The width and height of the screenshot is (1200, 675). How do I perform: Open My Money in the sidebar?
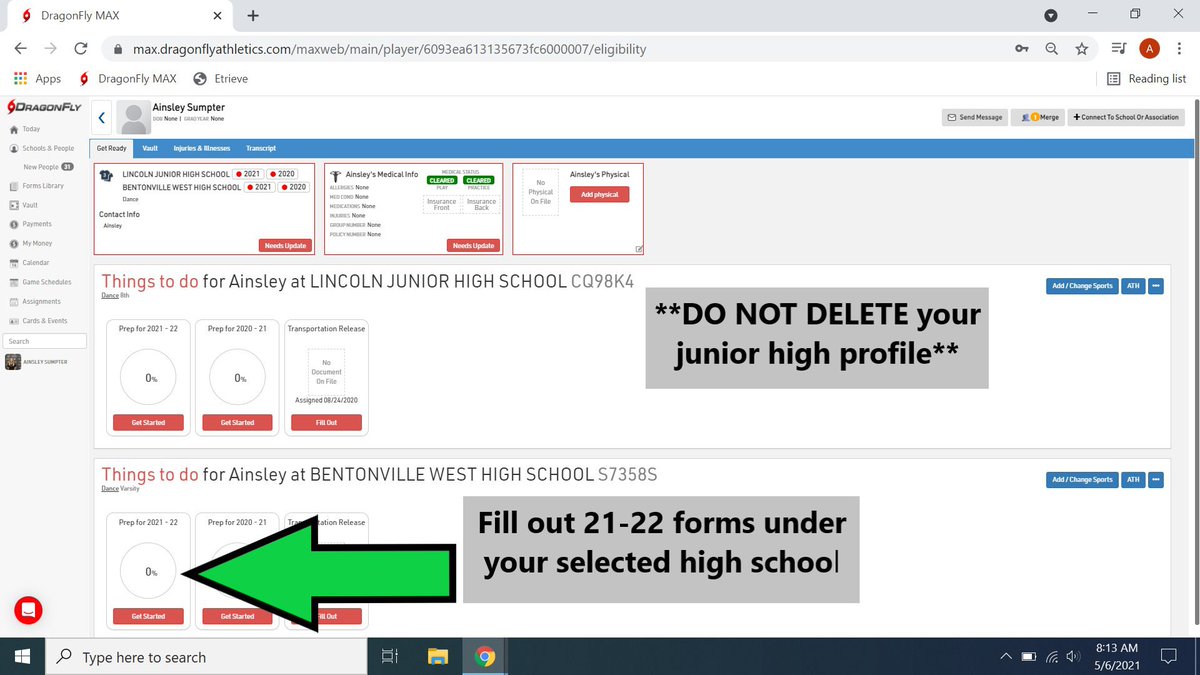click(30, 243)
